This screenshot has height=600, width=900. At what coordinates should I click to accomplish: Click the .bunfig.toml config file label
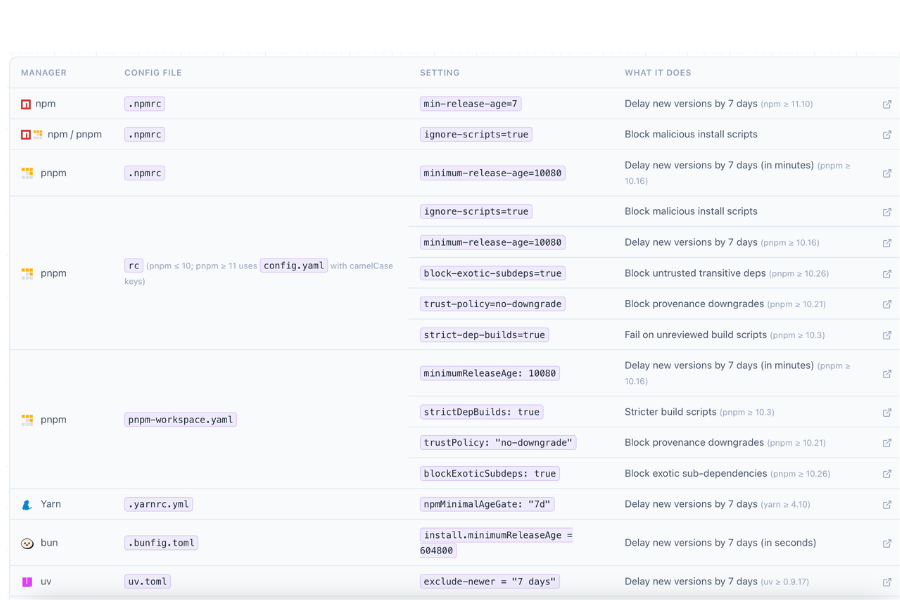pos(161,543)
